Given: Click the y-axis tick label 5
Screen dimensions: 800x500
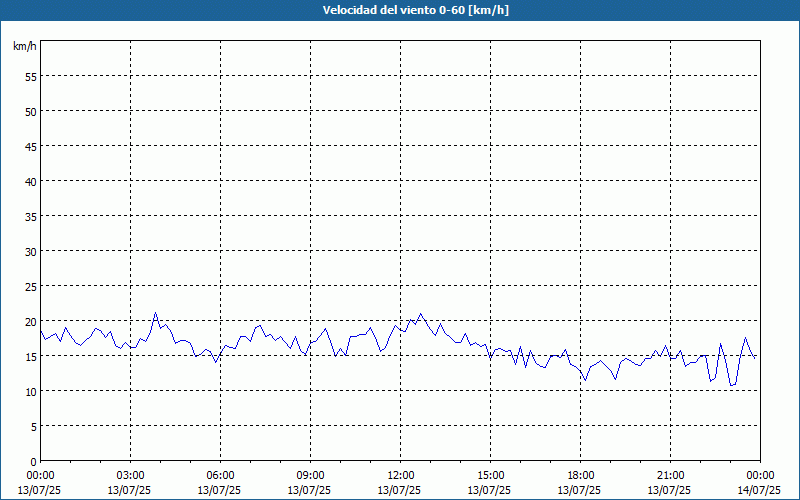Looking at the screenshot, I should [34, 427].
